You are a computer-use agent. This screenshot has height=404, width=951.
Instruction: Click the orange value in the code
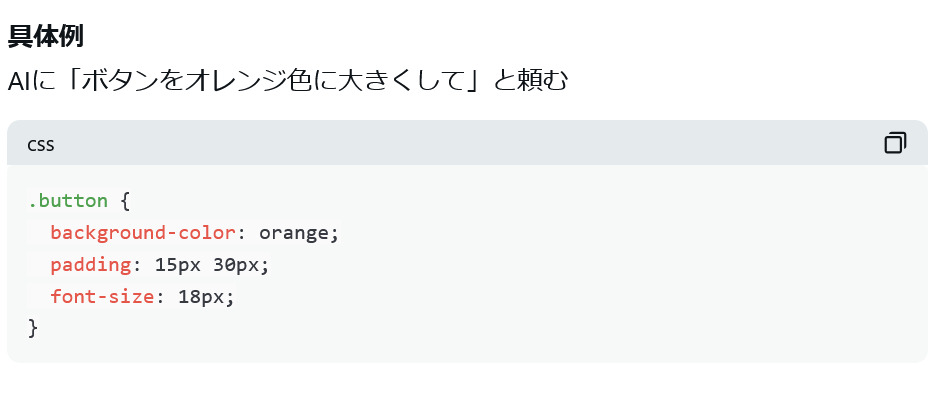click(295, 233)
